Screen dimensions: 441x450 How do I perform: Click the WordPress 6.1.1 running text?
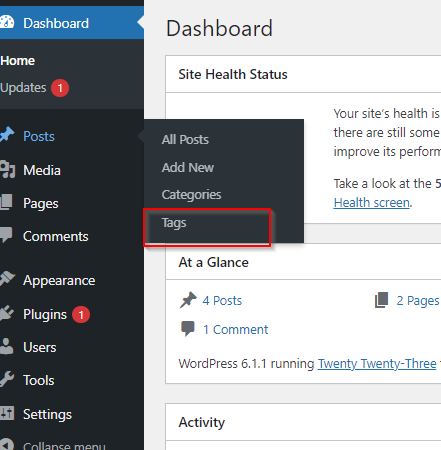point(246,363)
